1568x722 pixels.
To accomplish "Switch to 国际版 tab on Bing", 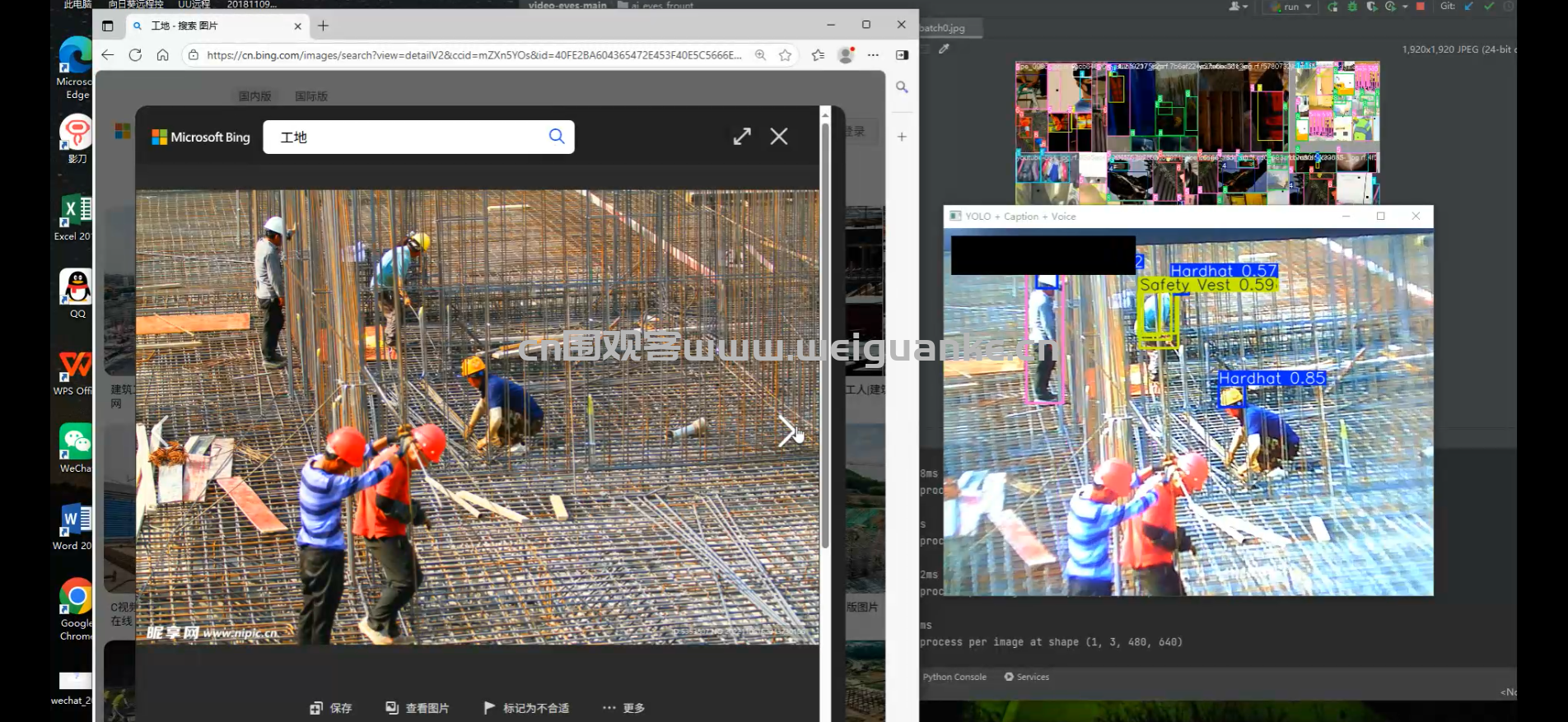I will coord(311,96).
